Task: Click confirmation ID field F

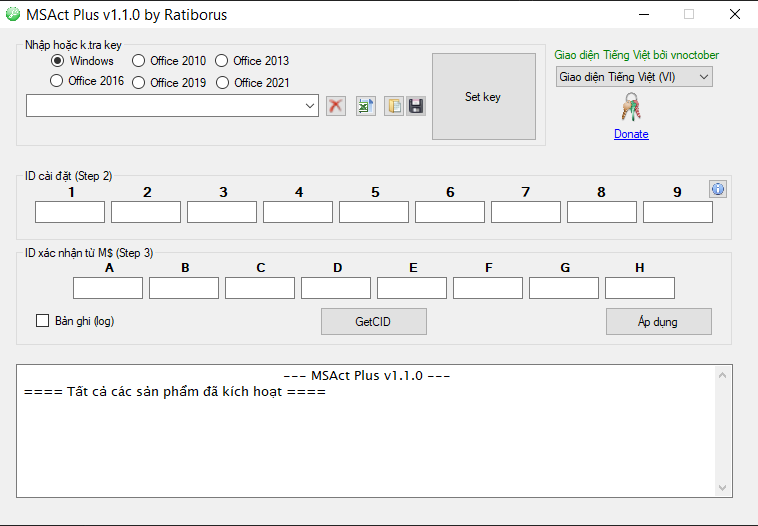Action: click(488, 288)
